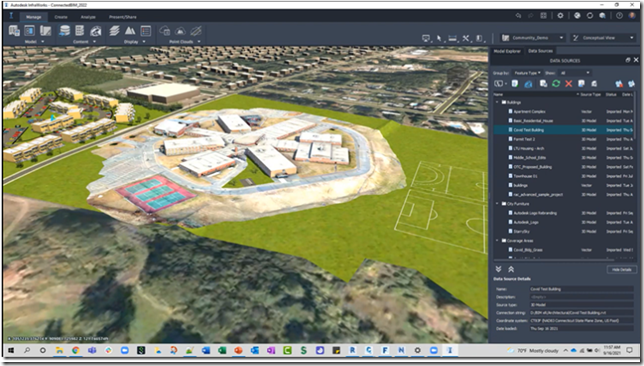
Task: Click the measure ruler tool in view toolbar
Action: click(452, 38)
